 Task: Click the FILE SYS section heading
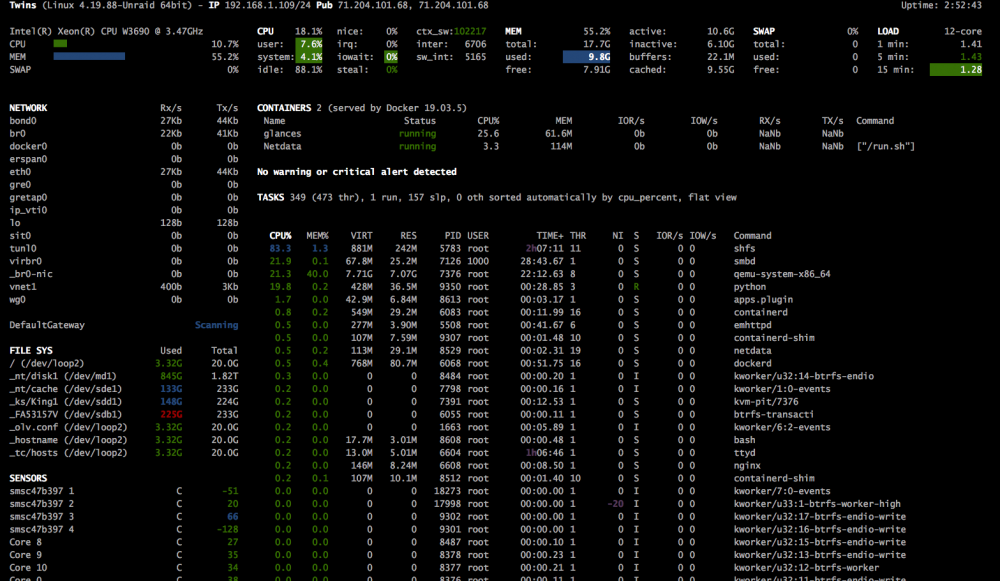(x=31, y=350)
